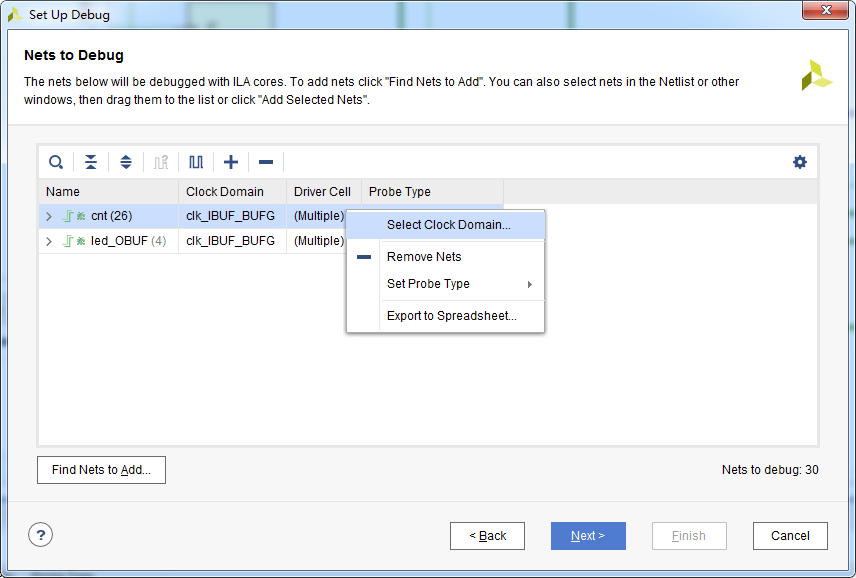Image resolution: width=856 pixels, height=578 pixels.
Task: Click the < Back button
Action: [488, 536]
